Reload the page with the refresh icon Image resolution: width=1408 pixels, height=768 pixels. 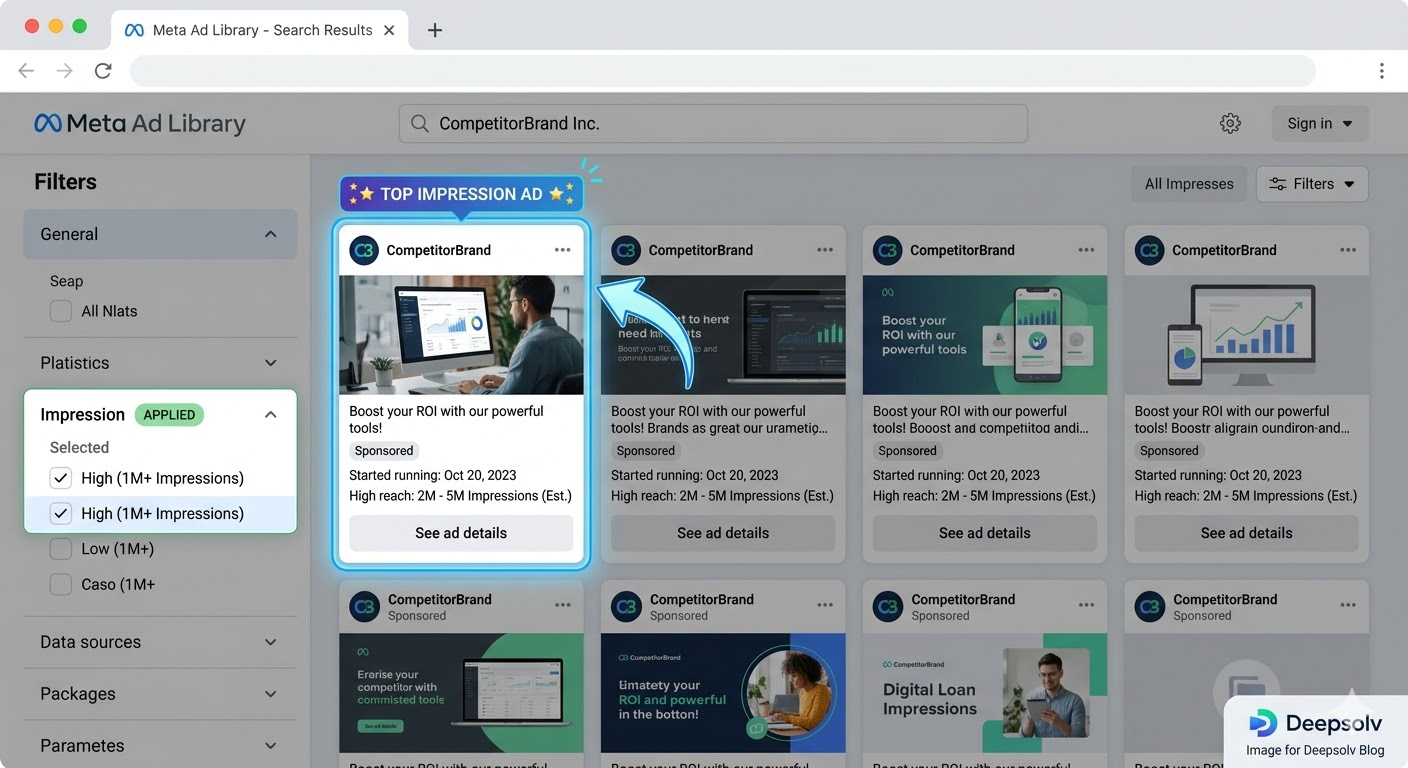103,70
